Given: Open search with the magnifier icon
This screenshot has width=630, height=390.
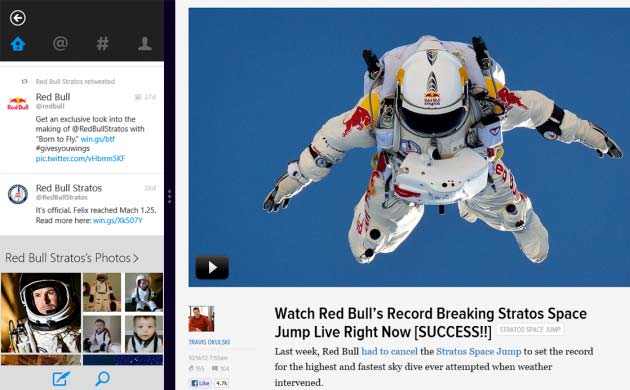Looking at the screenshot, I should pyautogui.click(x=102, y=378).
